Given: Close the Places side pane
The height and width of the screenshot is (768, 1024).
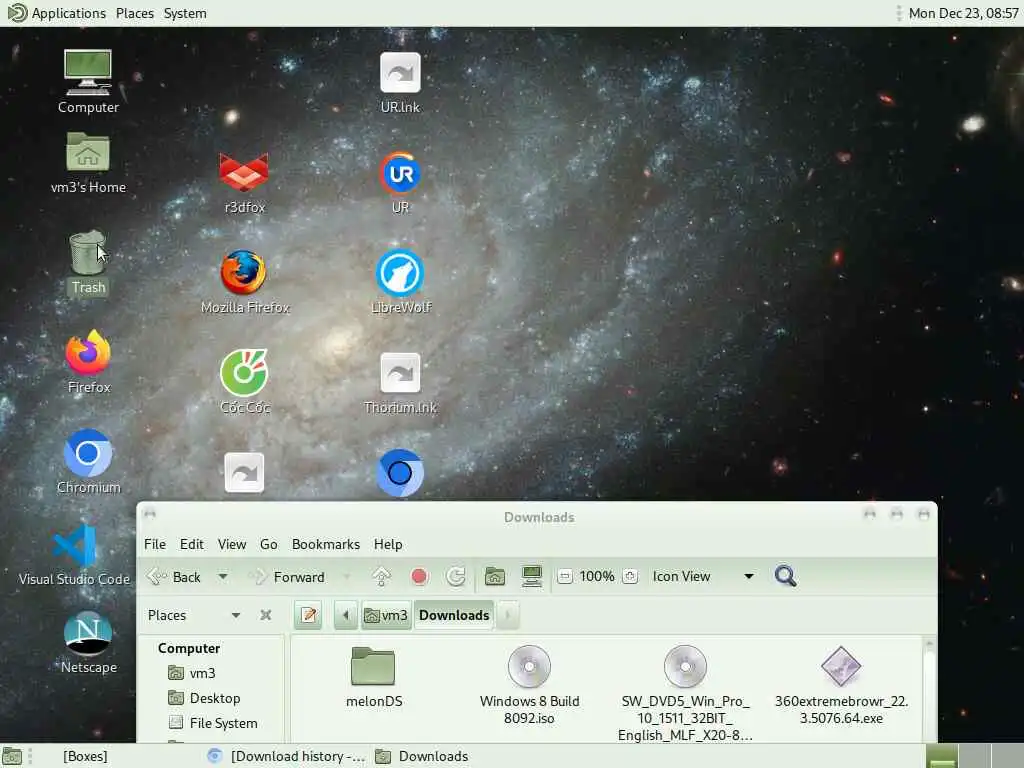Looking at the screenshot, I should (266, 615).
